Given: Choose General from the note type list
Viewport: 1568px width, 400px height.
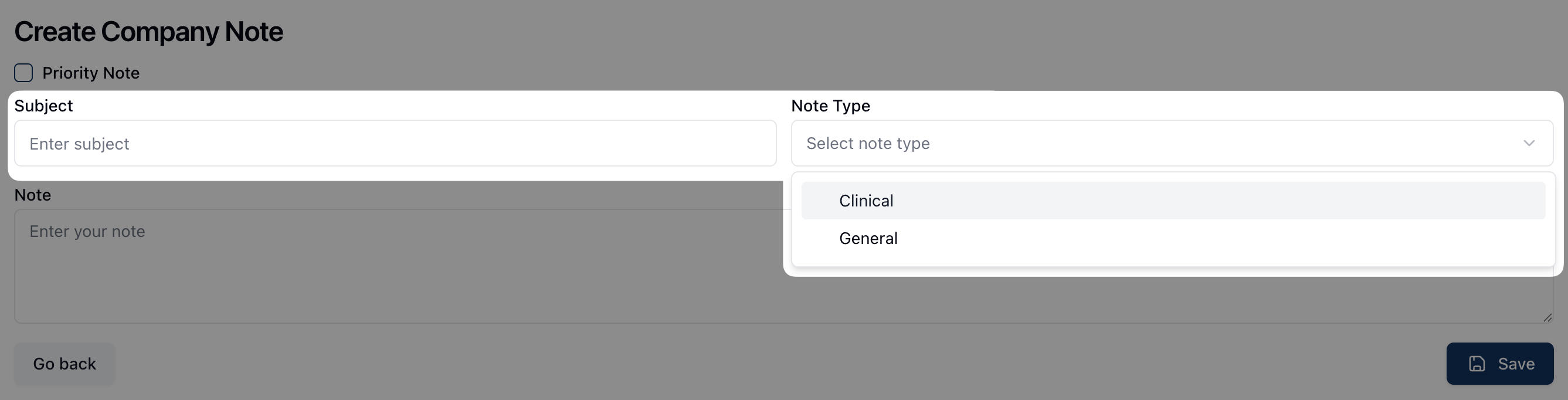Looking at the screenshot, I should (x=868, y=239).
